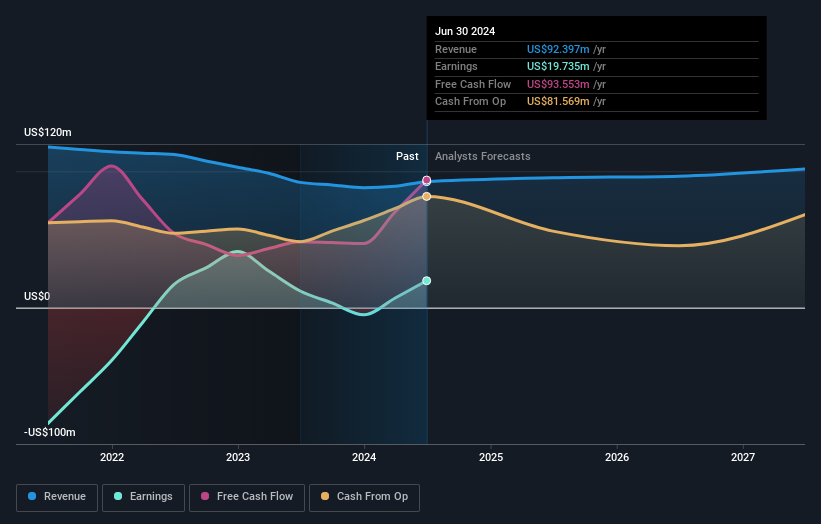Click the orange Cash From Op legend dot
Viewport: 821px width, 524px height.
coord(325,496)
